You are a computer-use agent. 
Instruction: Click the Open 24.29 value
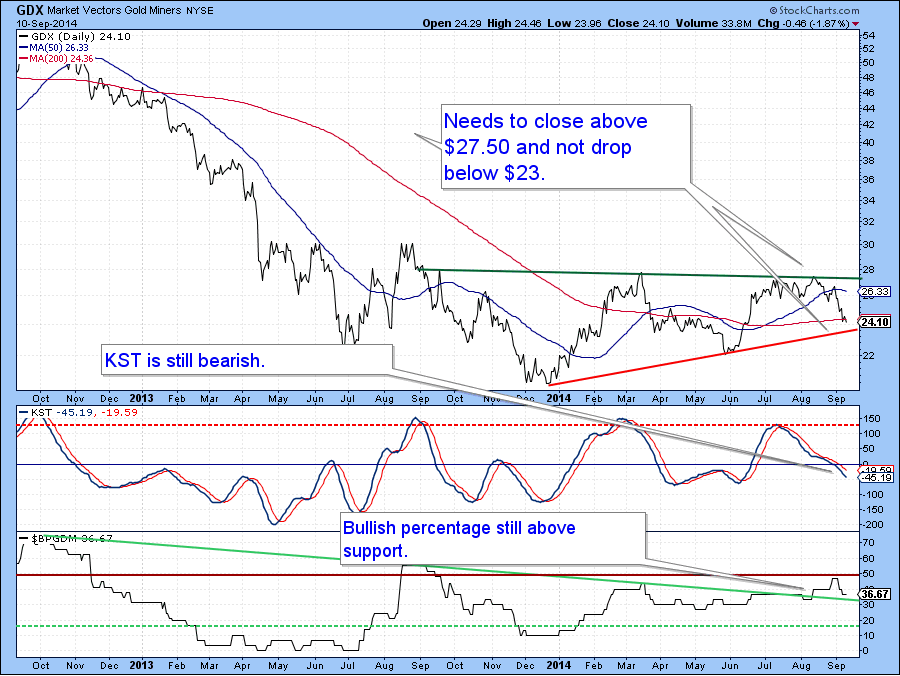point(452,24)
